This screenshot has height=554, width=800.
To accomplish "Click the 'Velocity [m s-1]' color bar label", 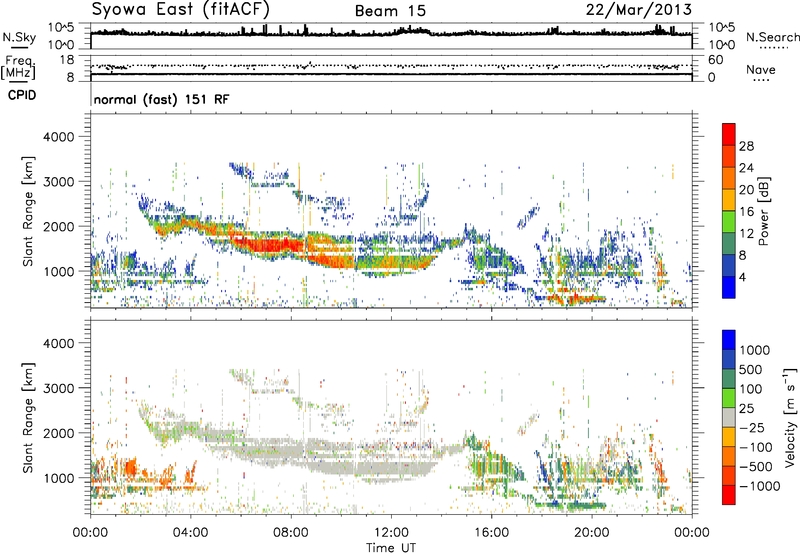I will click(790, 417).
